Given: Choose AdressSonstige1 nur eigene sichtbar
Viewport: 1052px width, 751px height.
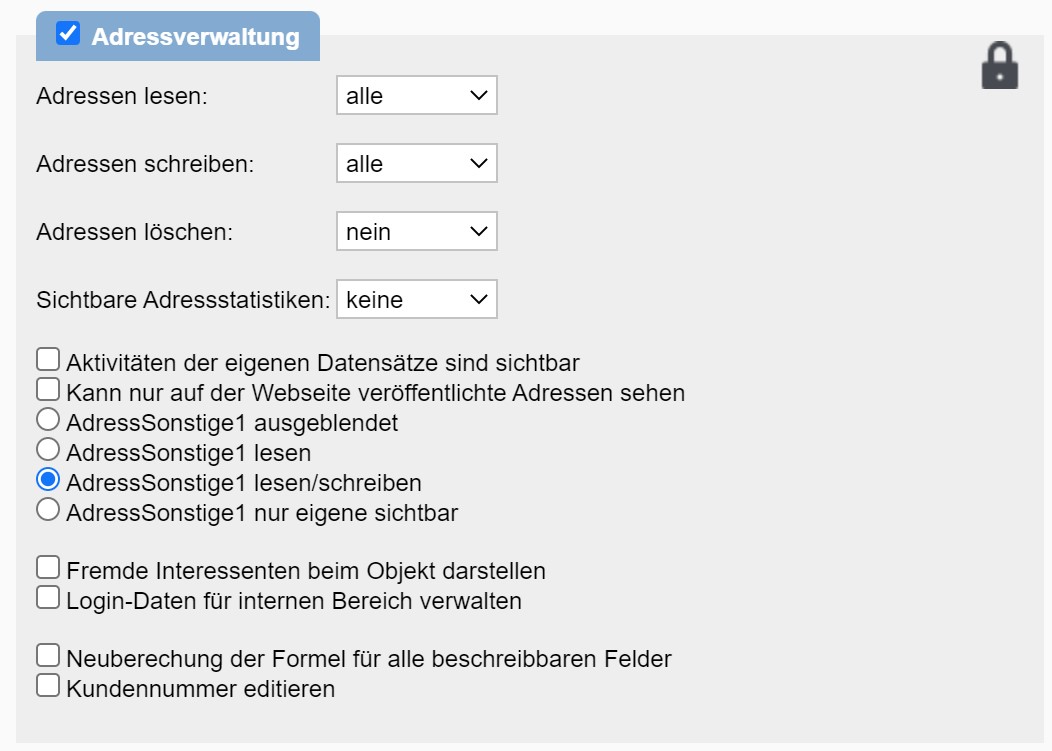Looking at the screenshot, I should [x=48, y=510].
